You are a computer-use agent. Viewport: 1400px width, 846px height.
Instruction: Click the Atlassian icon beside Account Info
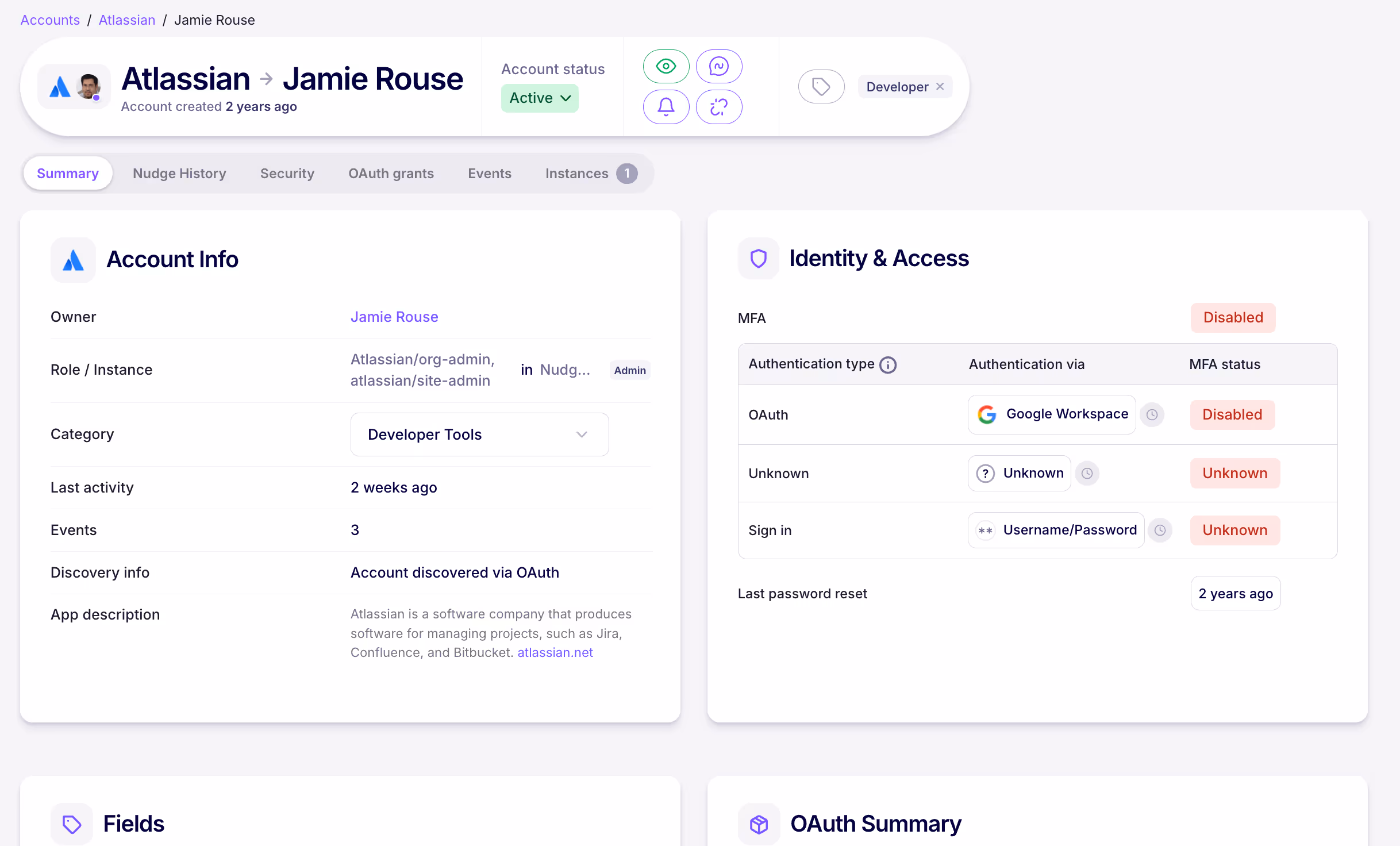(73, 260)
